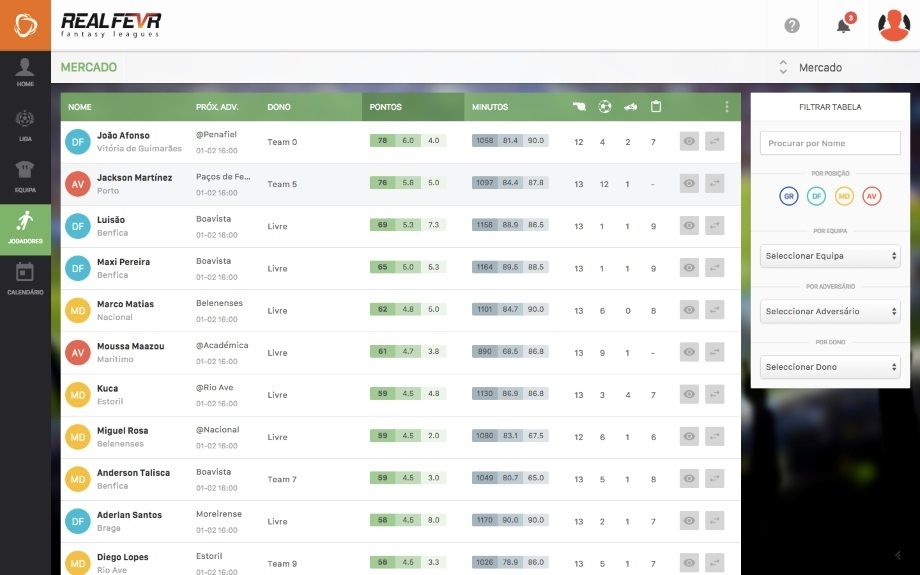The width and height of the screenshot is (920, 575).
Task: Toggle the eye icon for Marco Matias
Action: coord(689,310)
